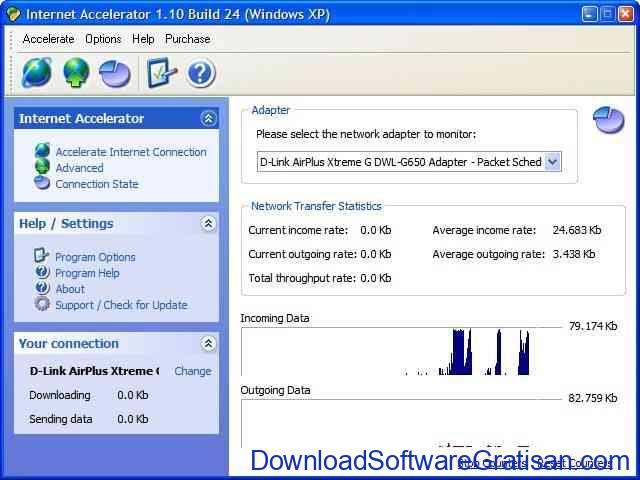Open the Options menu

click(103, 39)
